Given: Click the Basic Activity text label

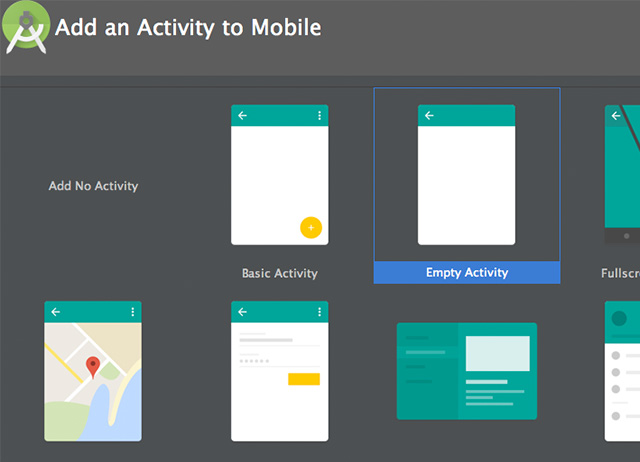Looking at the screenshot, I should click(280, 273).
